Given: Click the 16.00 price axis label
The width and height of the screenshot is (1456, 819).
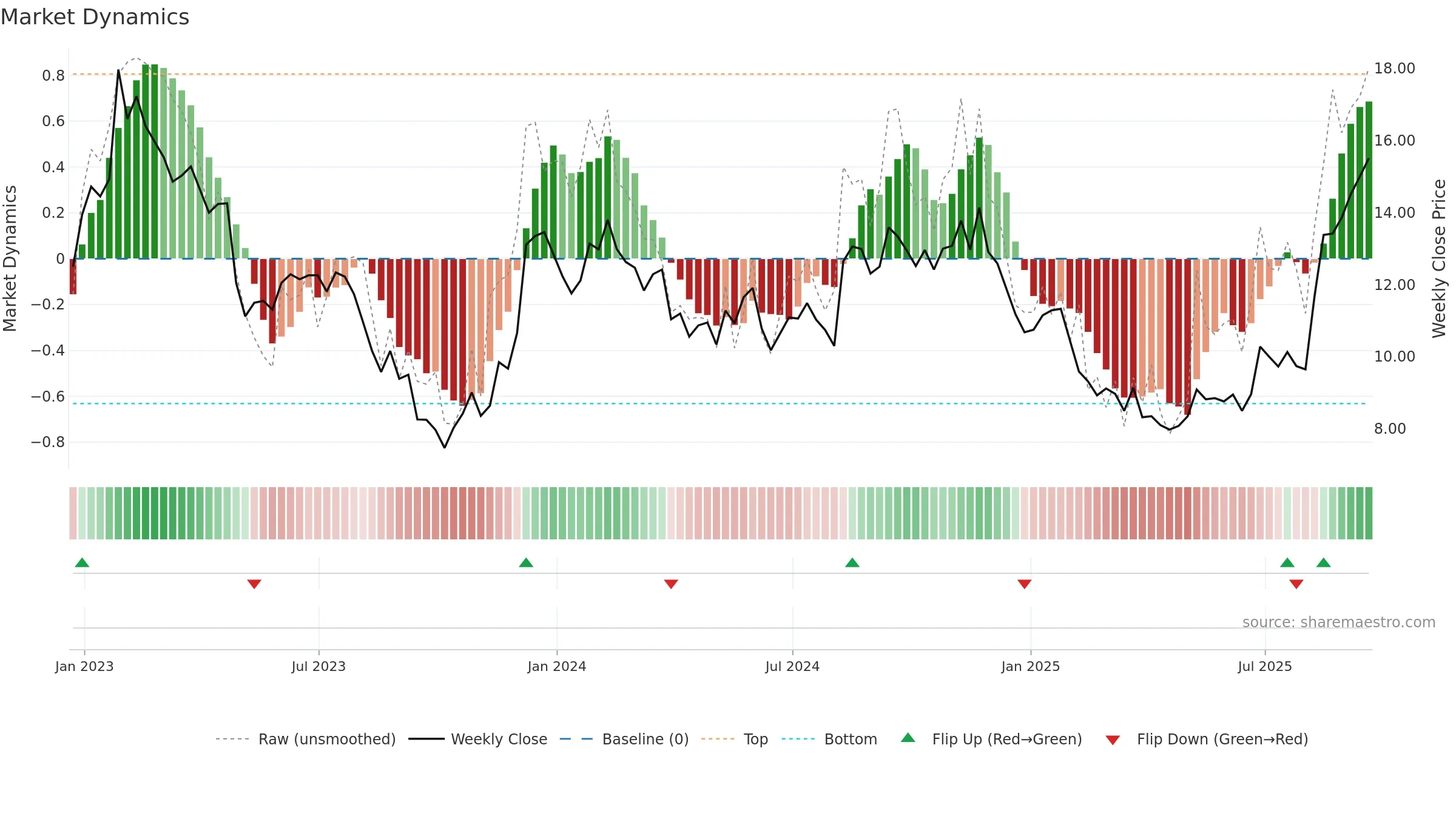Looking at the screenshot, I should point(1395,141).
